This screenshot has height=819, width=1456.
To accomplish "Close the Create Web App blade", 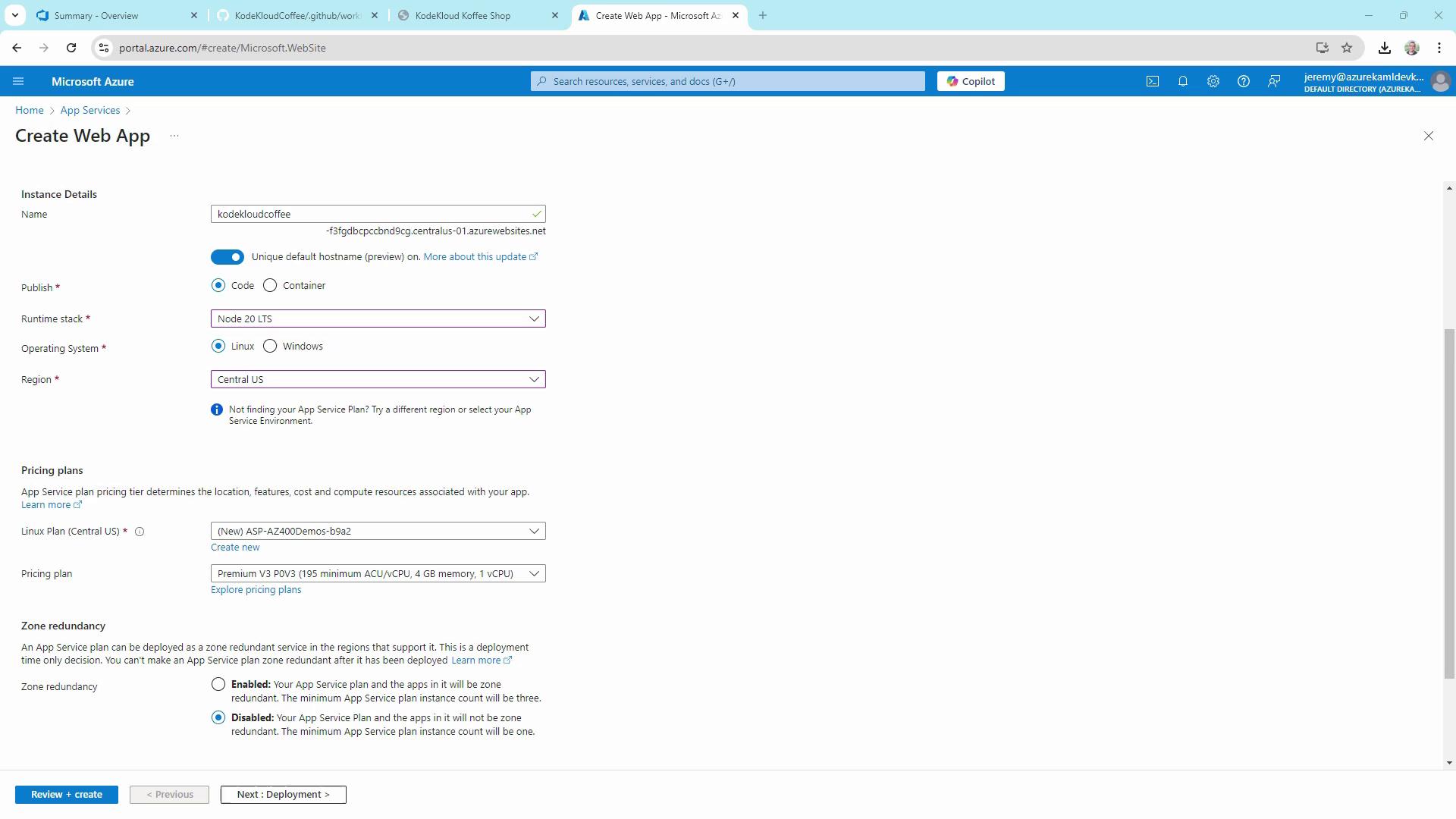I will coord(1428,136).
